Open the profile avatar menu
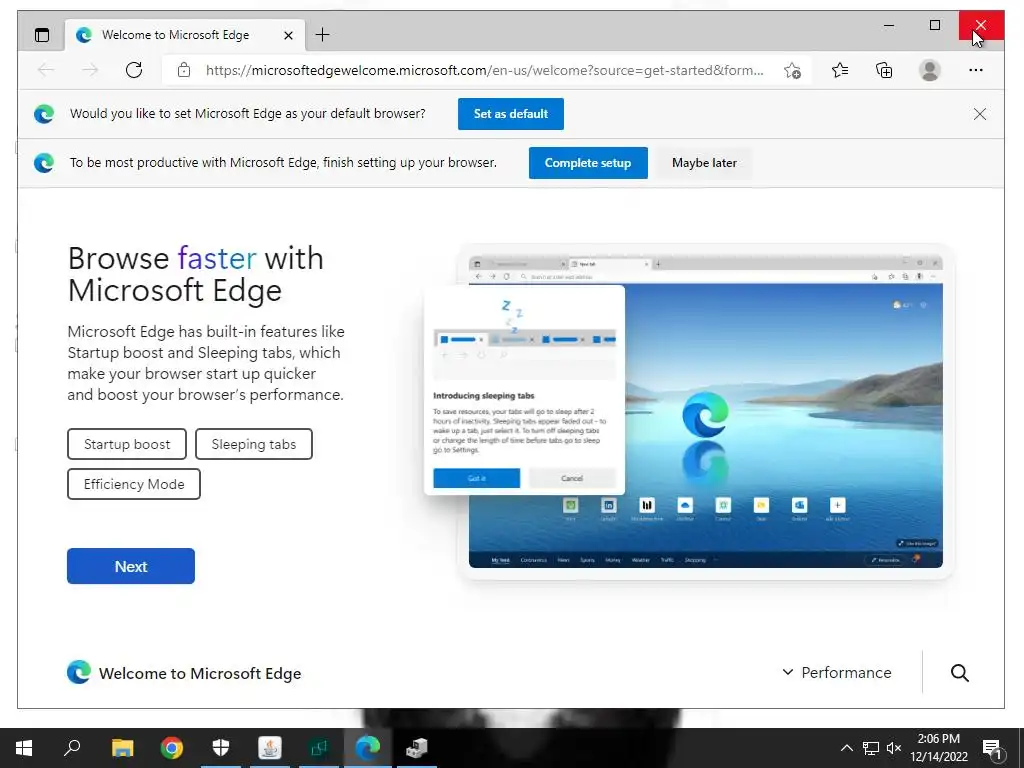1024x768 pixels. coord(929,70)
